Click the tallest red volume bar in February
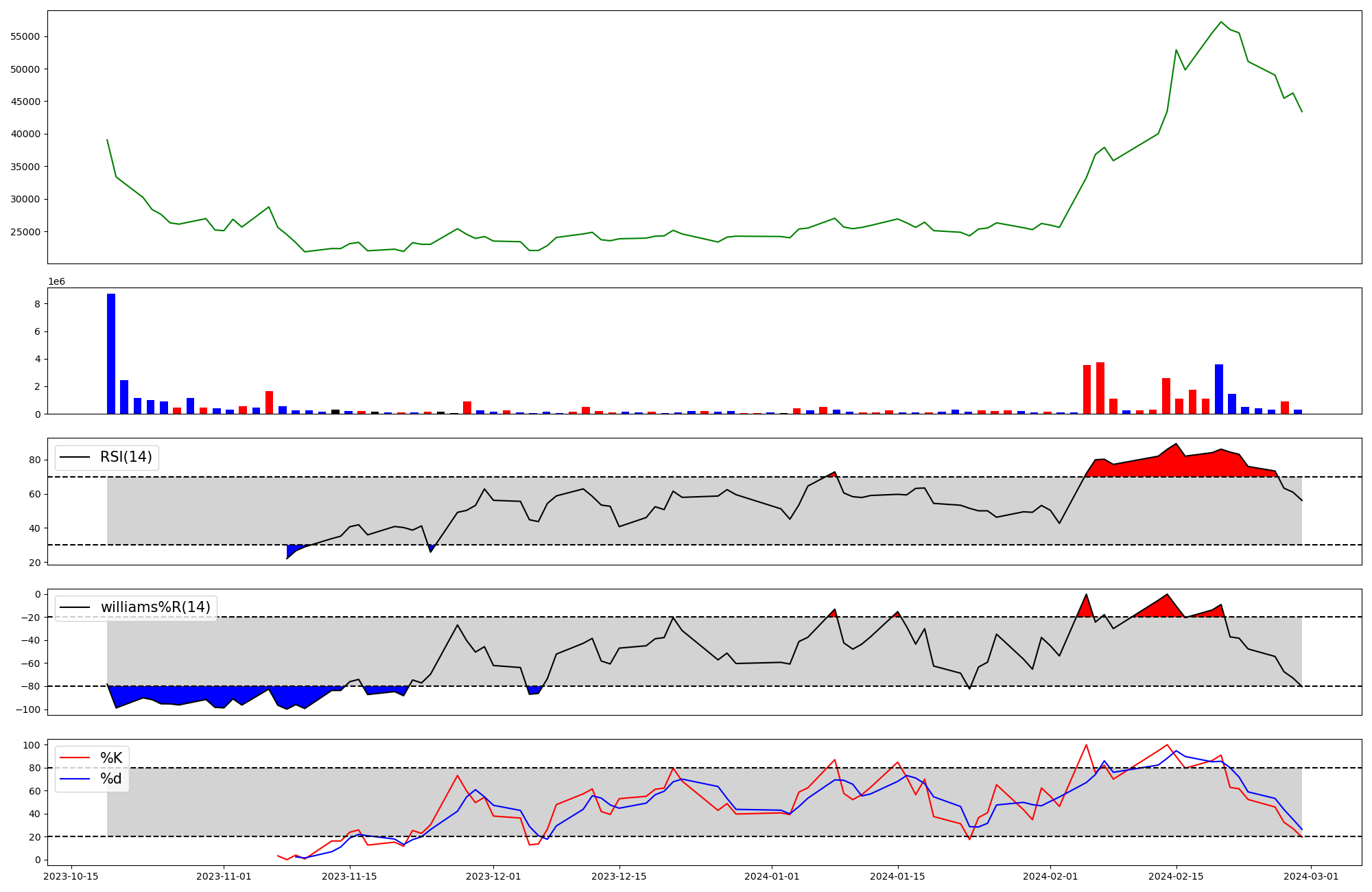This screenshot has height=892, width=1372. point(1100,388)
